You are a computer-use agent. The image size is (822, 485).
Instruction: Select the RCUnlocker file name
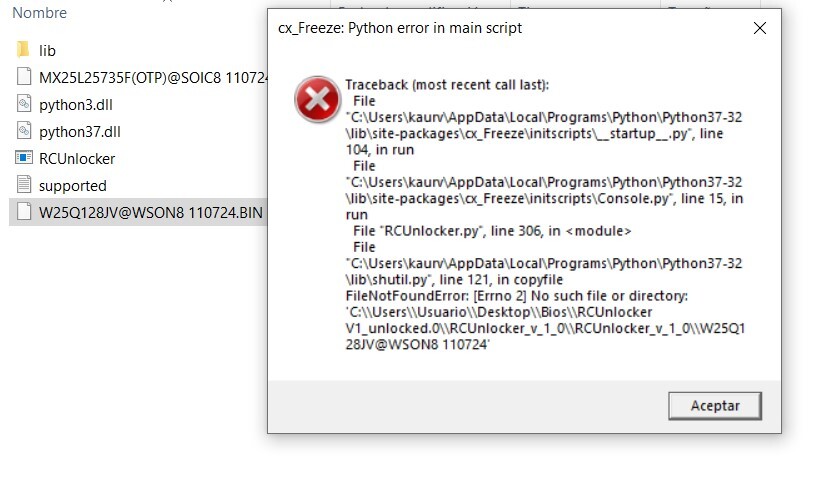77,158
